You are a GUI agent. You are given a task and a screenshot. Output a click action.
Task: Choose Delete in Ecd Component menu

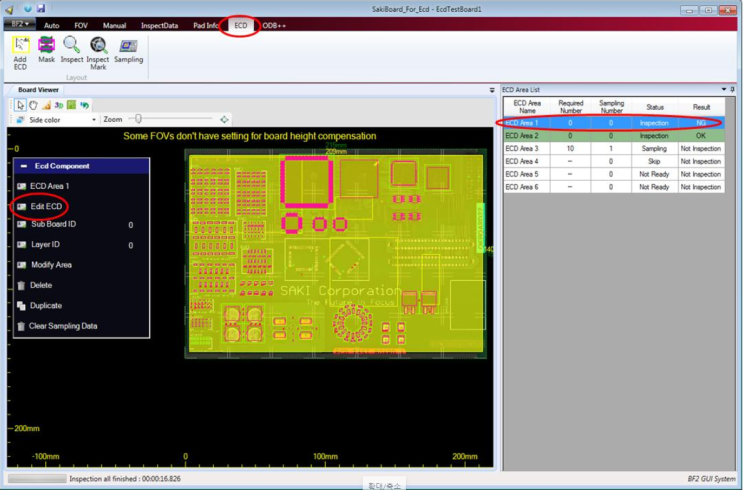point(41,285)
